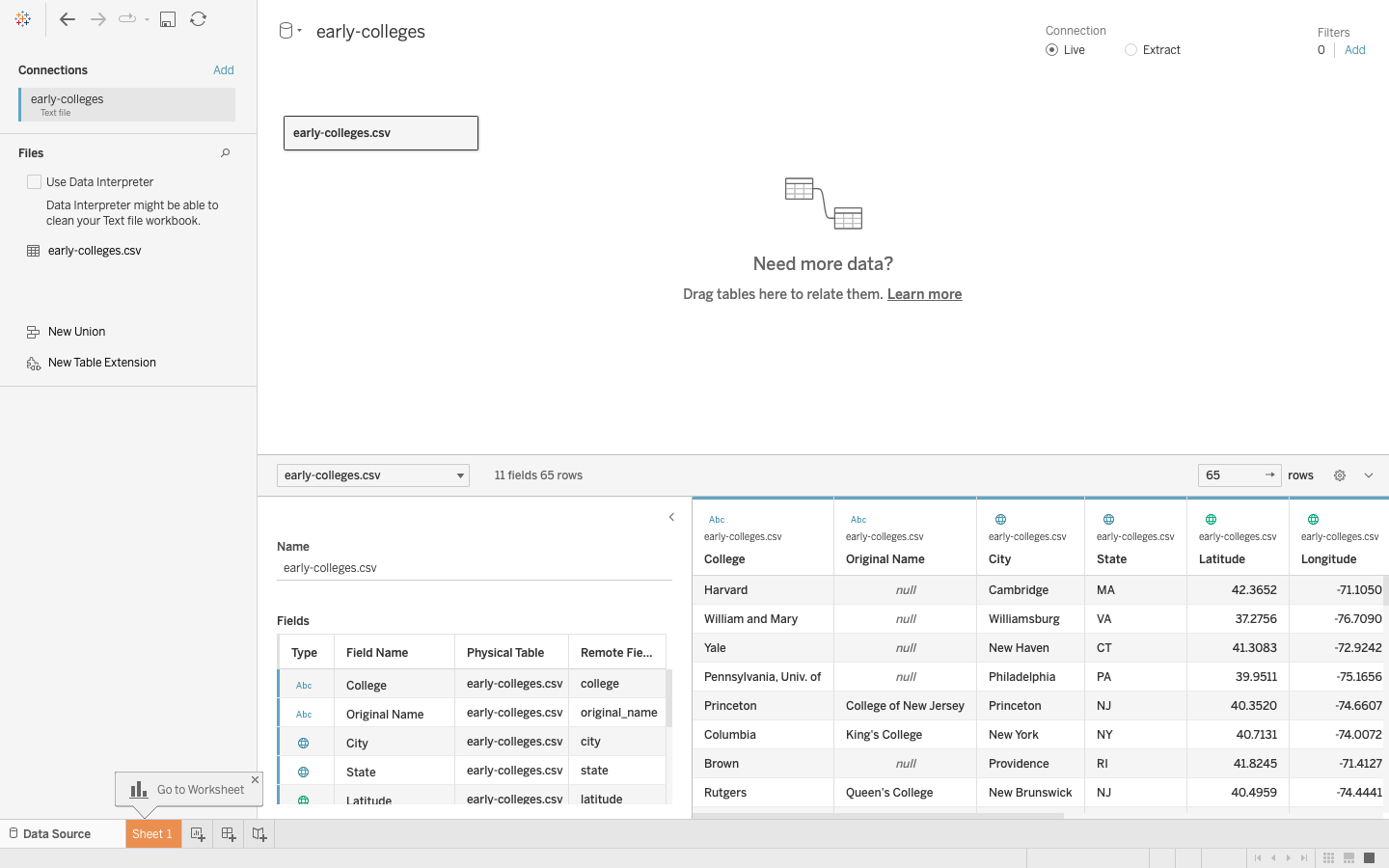Dismiss the Go to Worksheet tooltip

click(x=255, y=779)
